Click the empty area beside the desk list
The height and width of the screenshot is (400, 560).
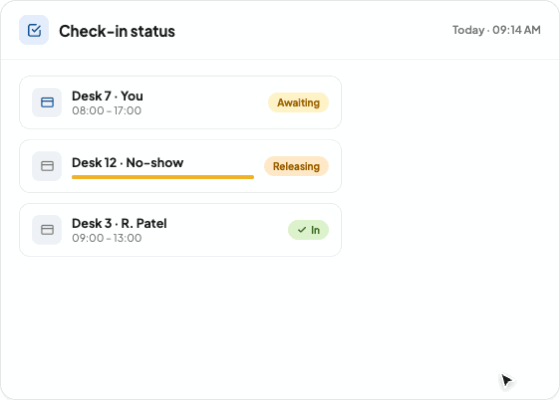[x=450, y=214]
